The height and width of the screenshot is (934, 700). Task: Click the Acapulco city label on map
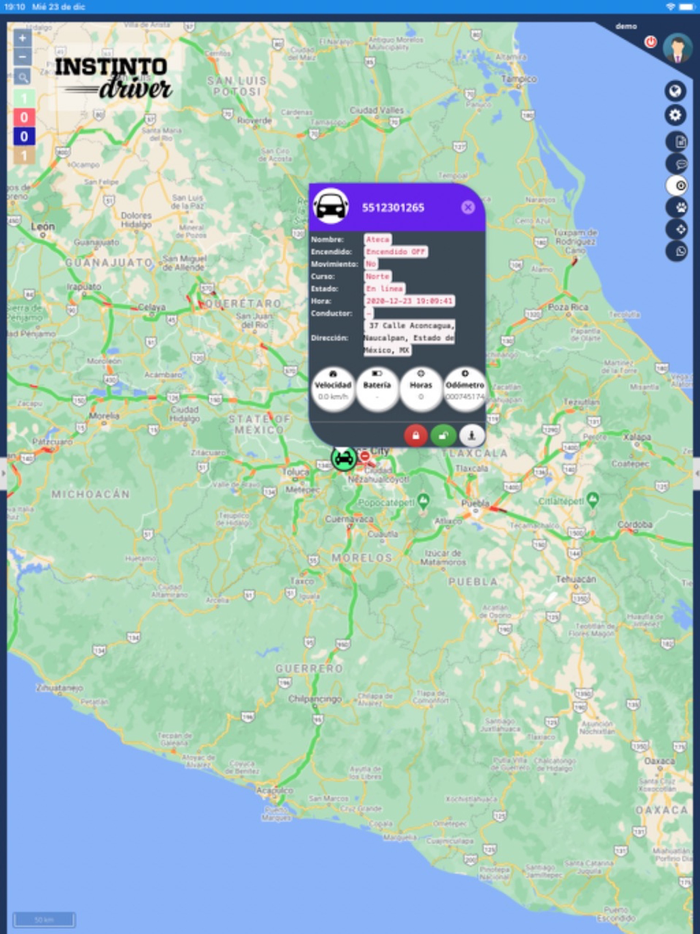(x=275, y=790)
